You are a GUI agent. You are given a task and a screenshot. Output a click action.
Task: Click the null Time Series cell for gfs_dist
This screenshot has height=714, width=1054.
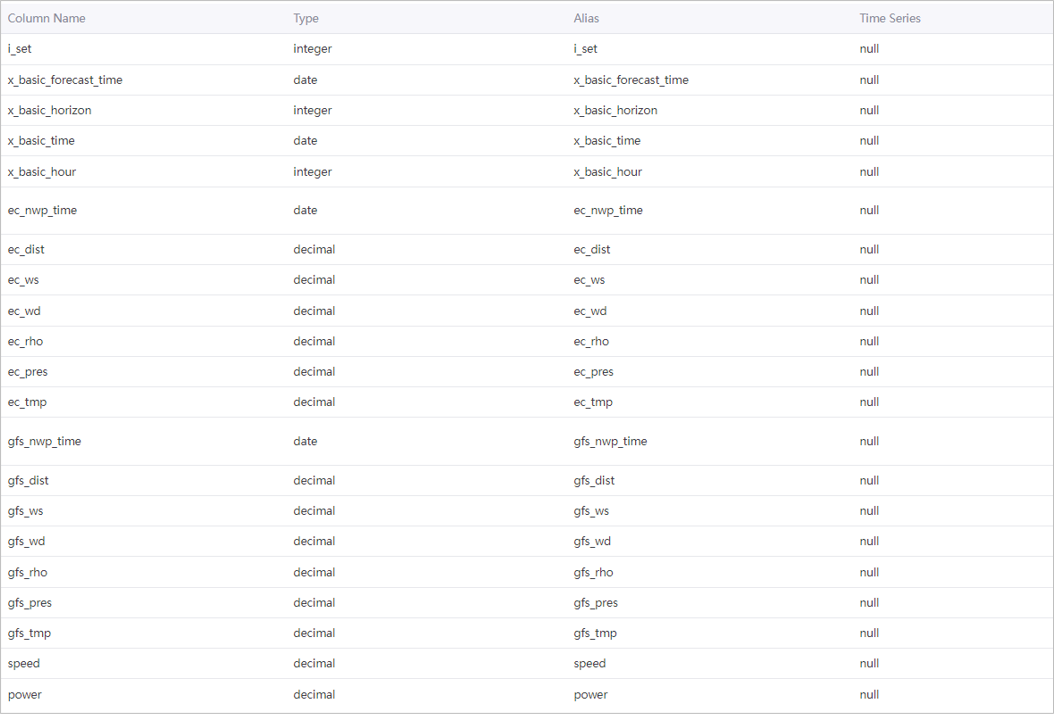[x=869, y=480]
